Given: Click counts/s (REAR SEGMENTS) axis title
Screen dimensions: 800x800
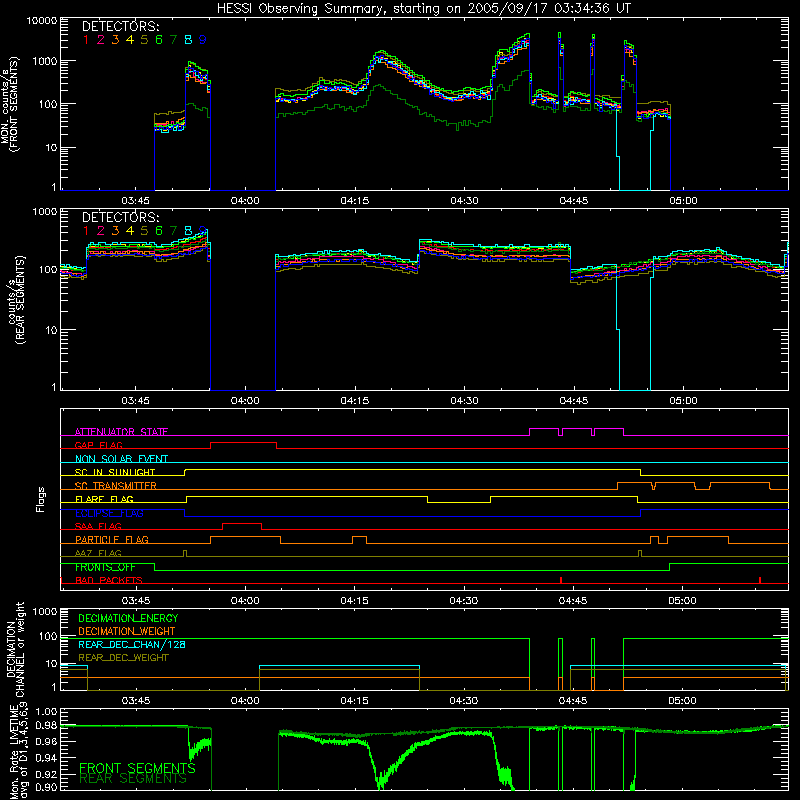Looking at the screenshot, I should (17, 299).
